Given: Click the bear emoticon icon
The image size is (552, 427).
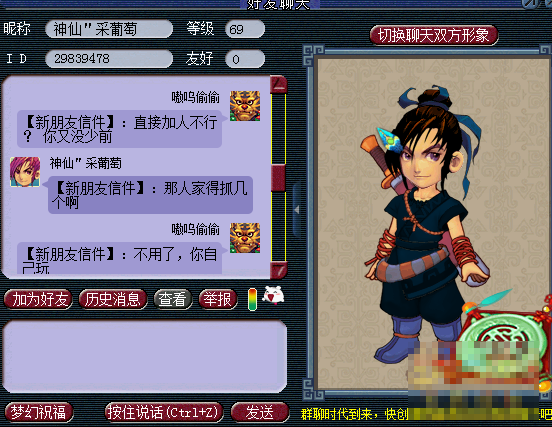Looking at the screenshot, I should [x=273, y=295].
